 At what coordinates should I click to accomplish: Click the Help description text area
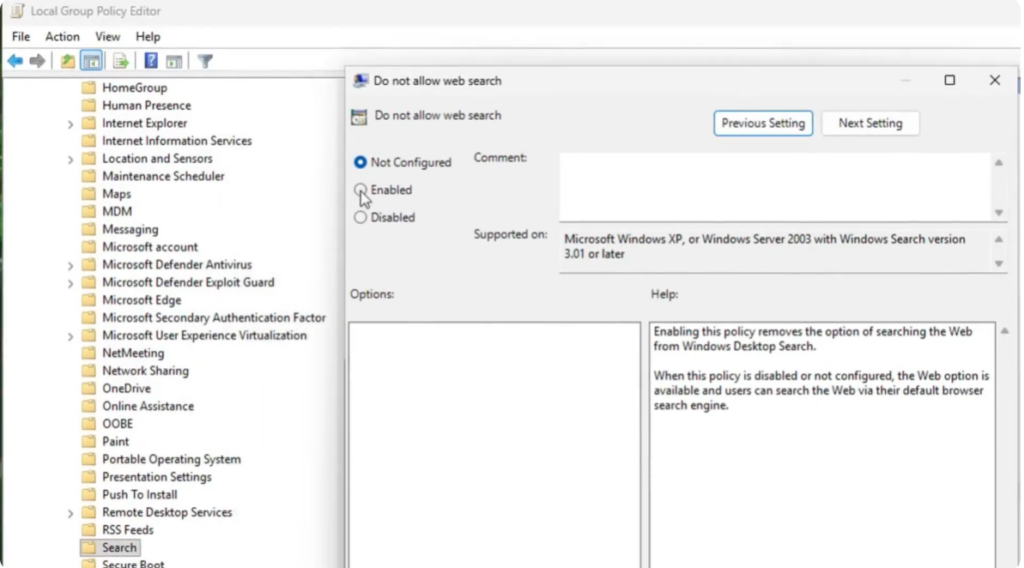click(822, 445)
